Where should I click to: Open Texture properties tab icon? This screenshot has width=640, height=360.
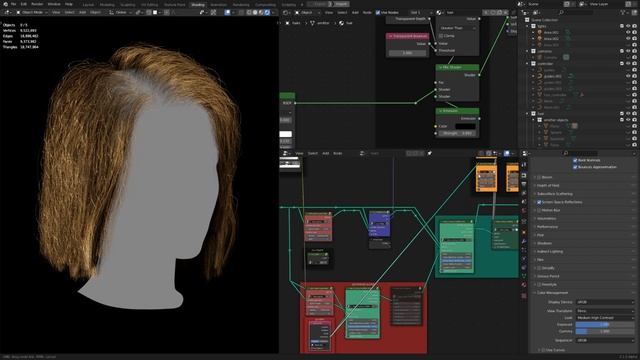tap(524, 296)
